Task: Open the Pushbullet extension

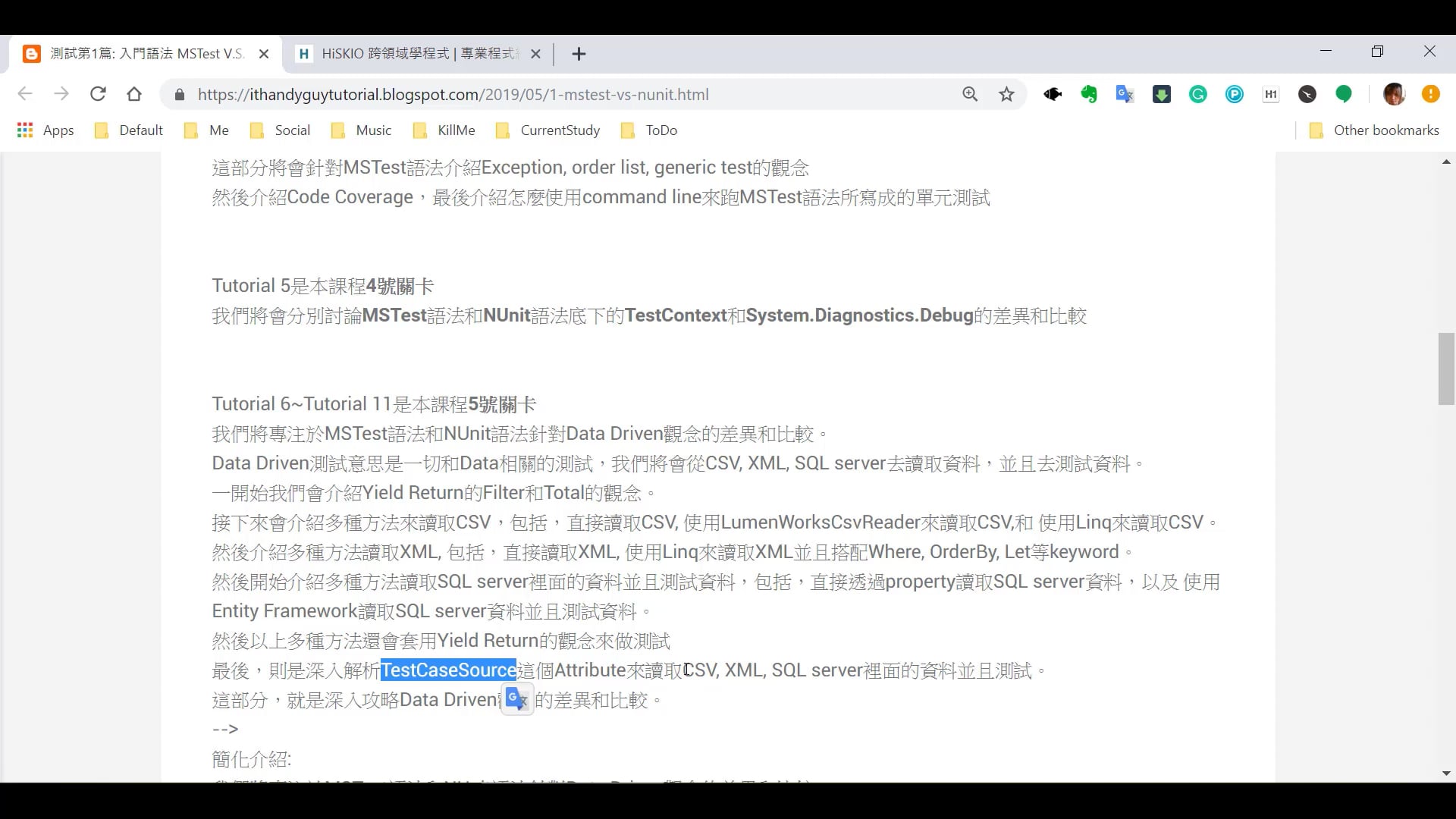Action: pos(1235,94)
